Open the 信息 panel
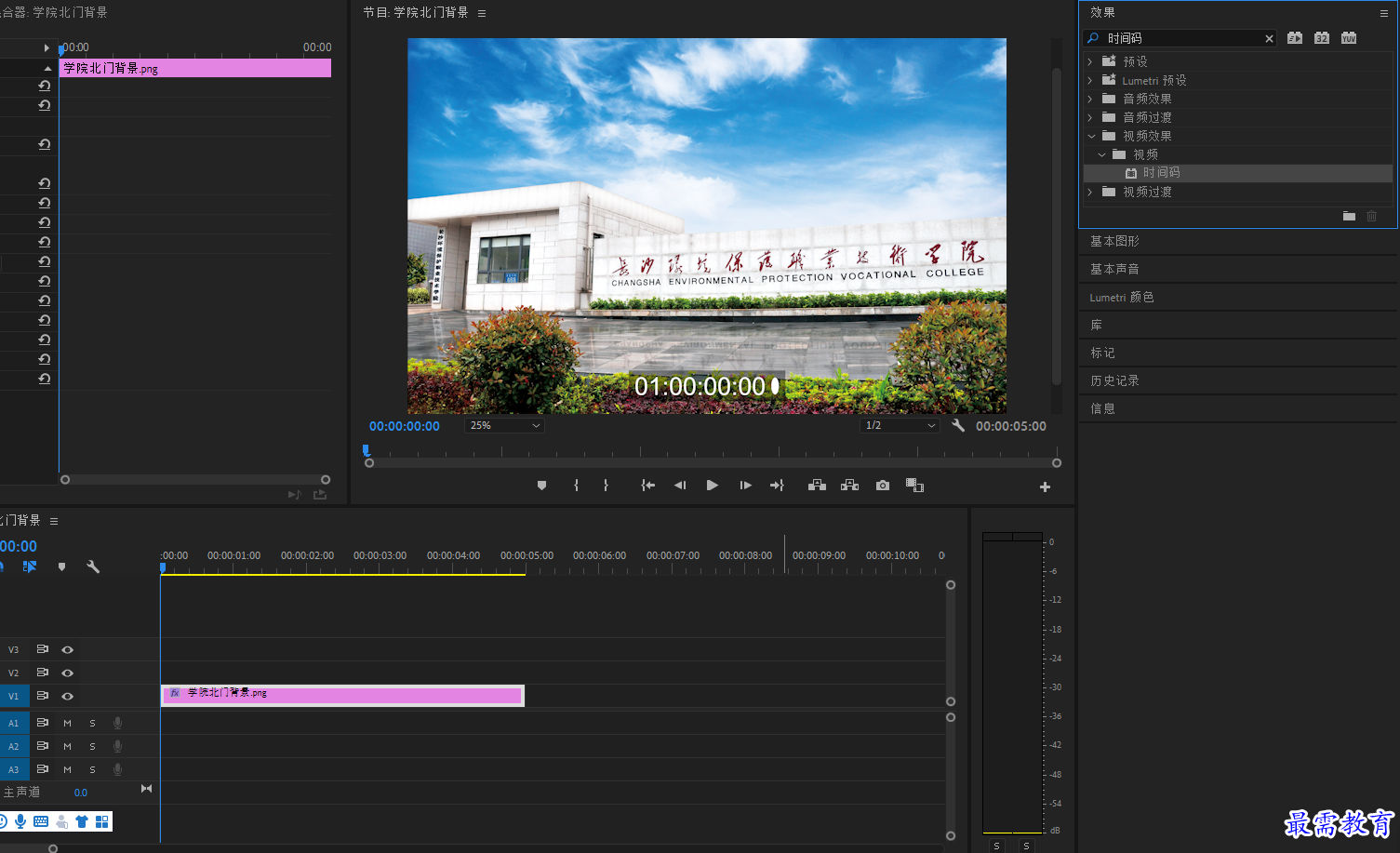The width and height of the screenshot is (1400, 853). coord(1102,408)
